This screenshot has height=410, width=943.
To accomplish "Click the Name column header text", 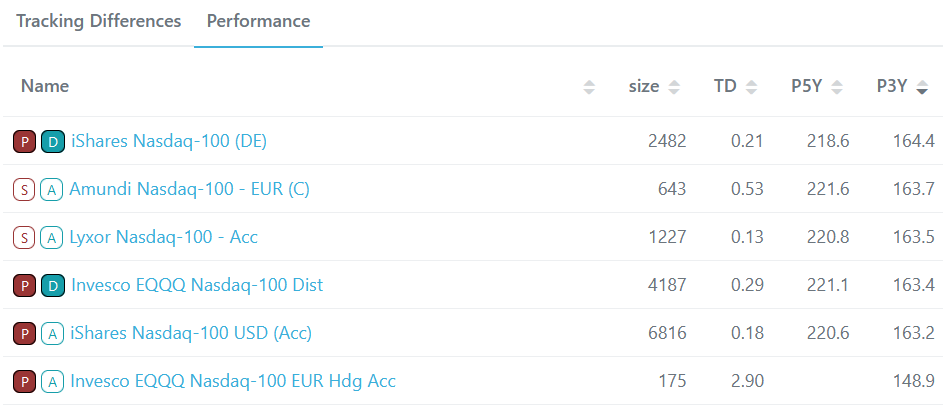I will (x=45, y=86).
